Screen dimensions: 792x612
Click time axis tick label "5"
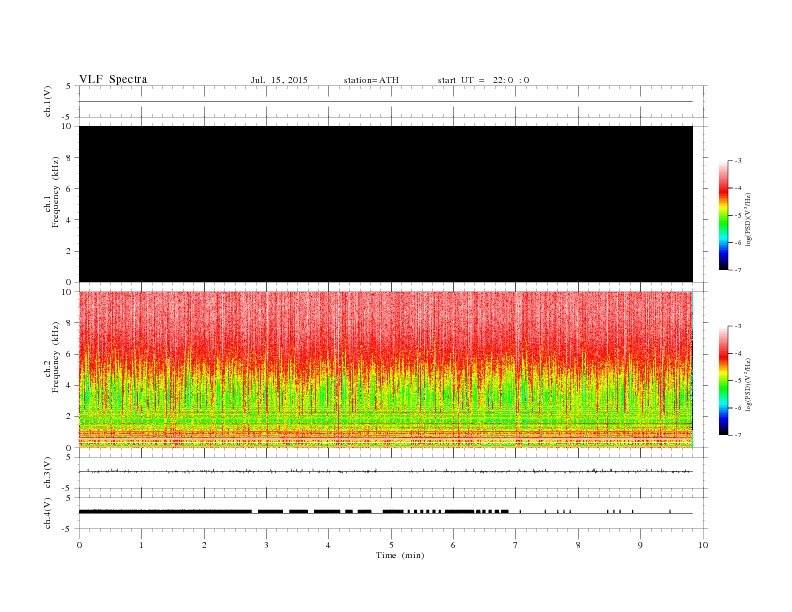tap(391, 545)
